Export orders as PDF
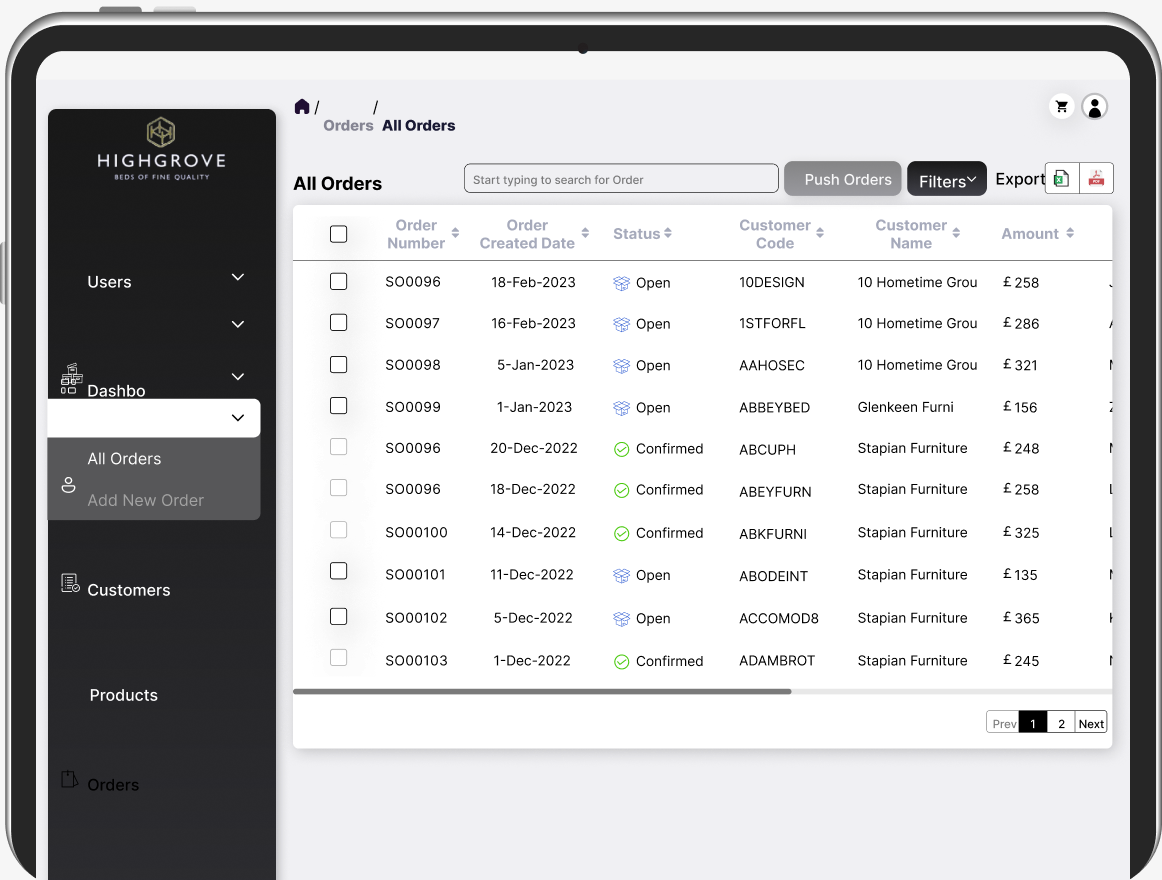 click(x=1096, y=179)
